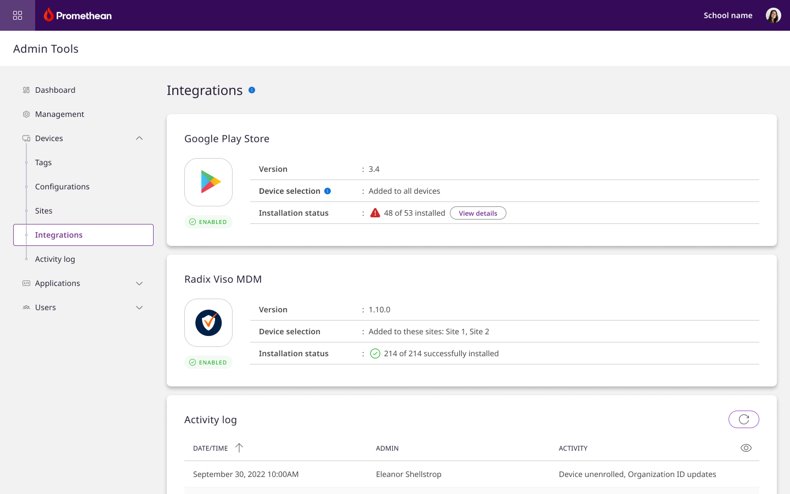Collapse the Devices section chevron

140,139
